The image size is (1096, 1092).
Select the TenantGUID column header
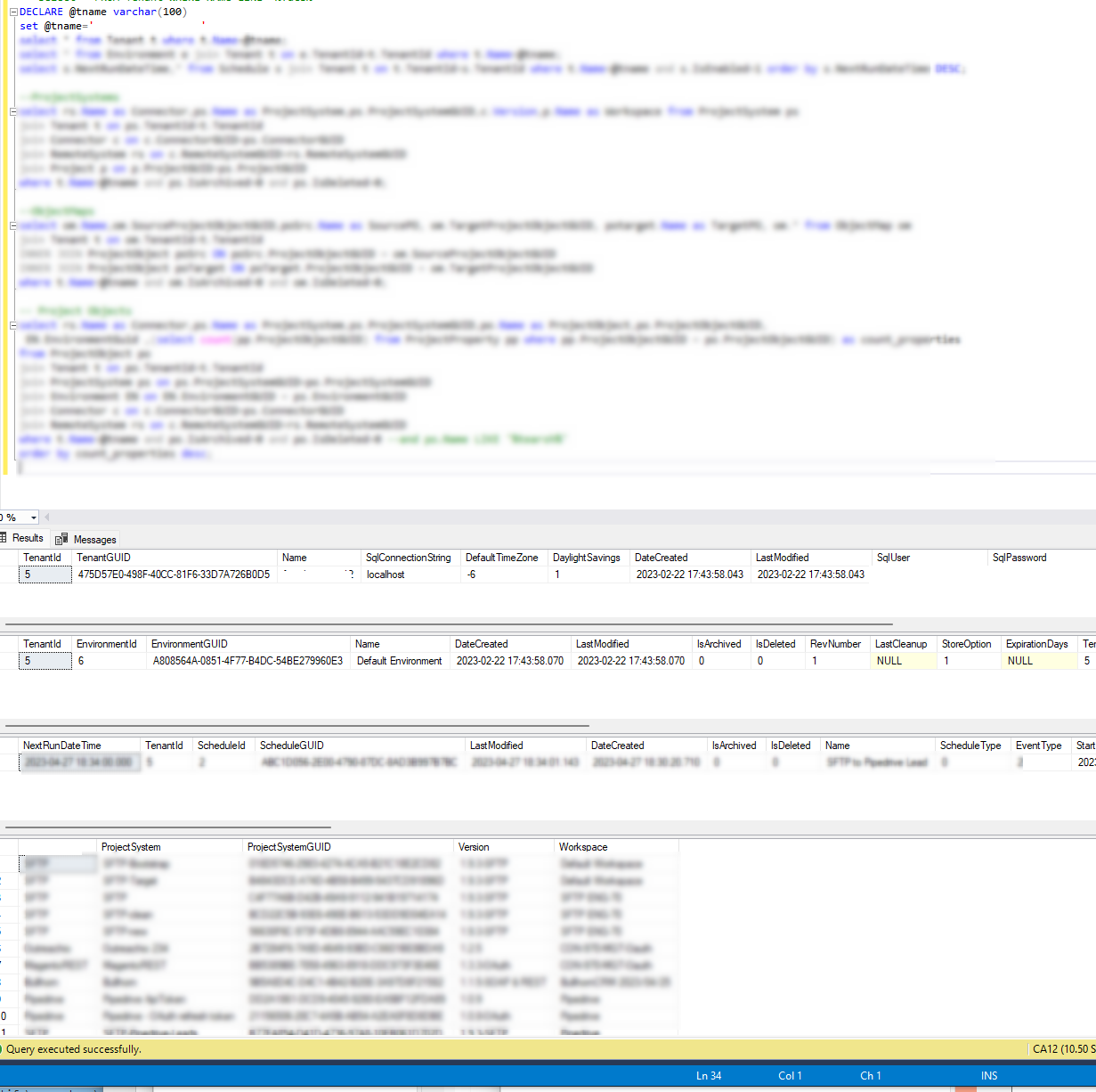pyautogui.click(x=105, y=558)
